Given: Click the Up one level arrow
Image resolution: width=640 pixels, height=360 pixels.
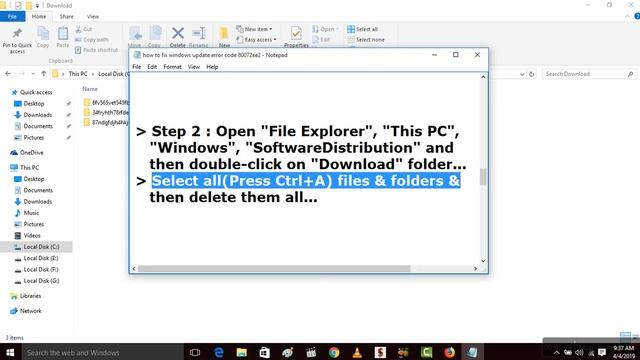Looking at the screenshot, I should (44, 74).
